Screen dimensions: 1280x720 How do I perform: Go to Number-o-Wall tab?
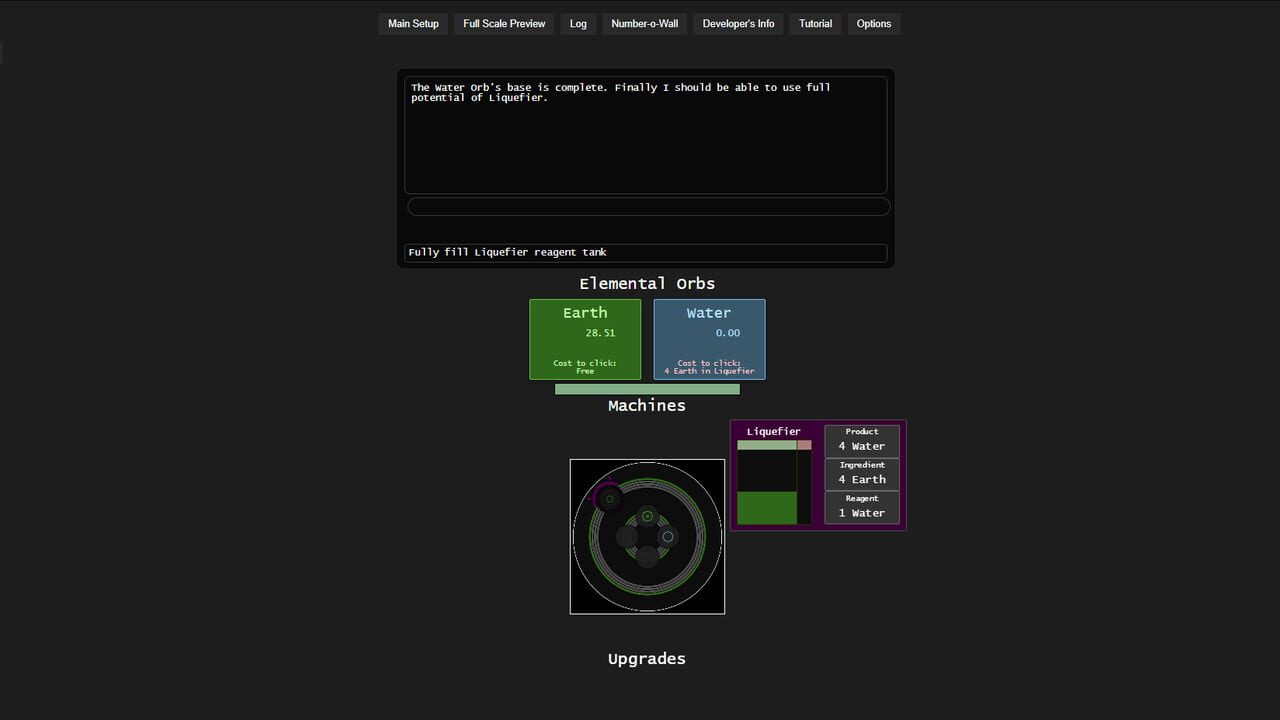(x=644, y=24)
